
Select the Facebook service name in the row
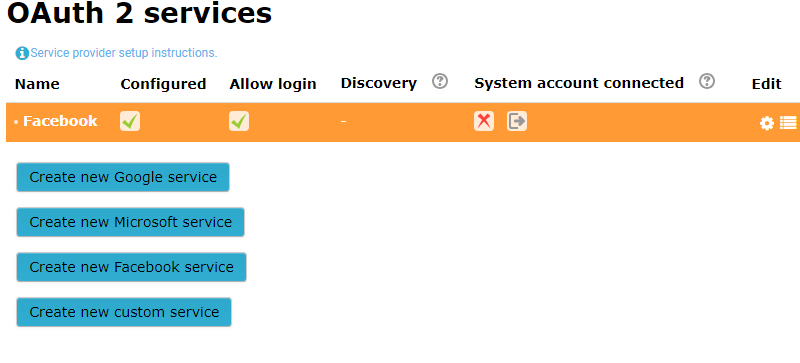tap(60, 121)
